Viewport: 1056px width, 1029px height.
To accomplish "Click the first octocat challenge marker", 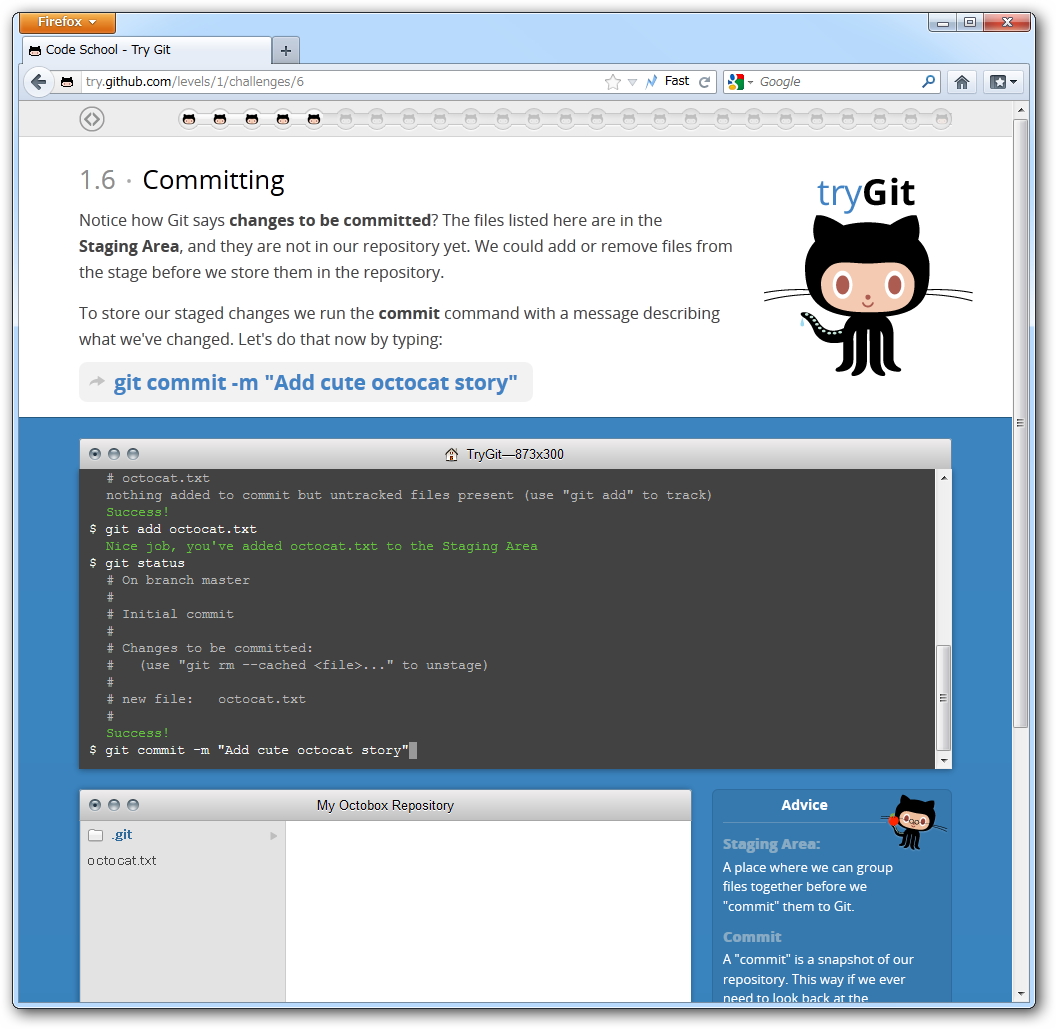I will (x=189, y=118).
